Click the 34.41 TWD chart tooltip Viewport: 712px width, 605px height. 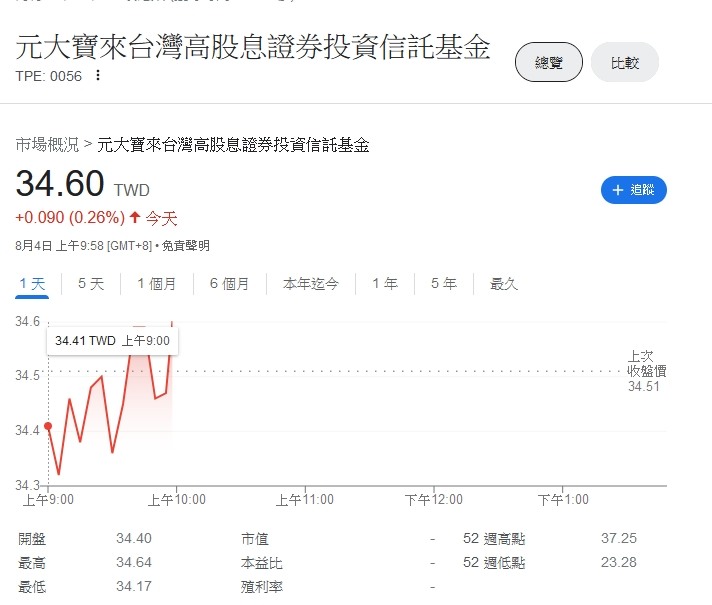pyautogui.click(x=112, y=341)
